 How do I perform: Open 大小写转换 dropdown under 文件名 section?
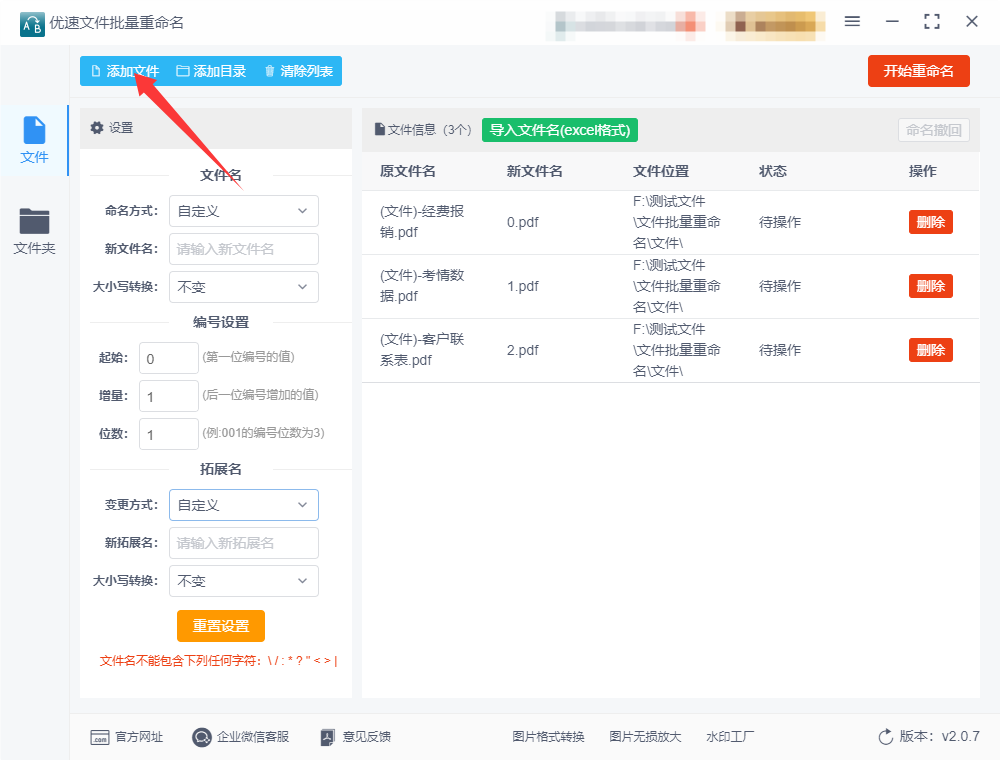[244, 287]
